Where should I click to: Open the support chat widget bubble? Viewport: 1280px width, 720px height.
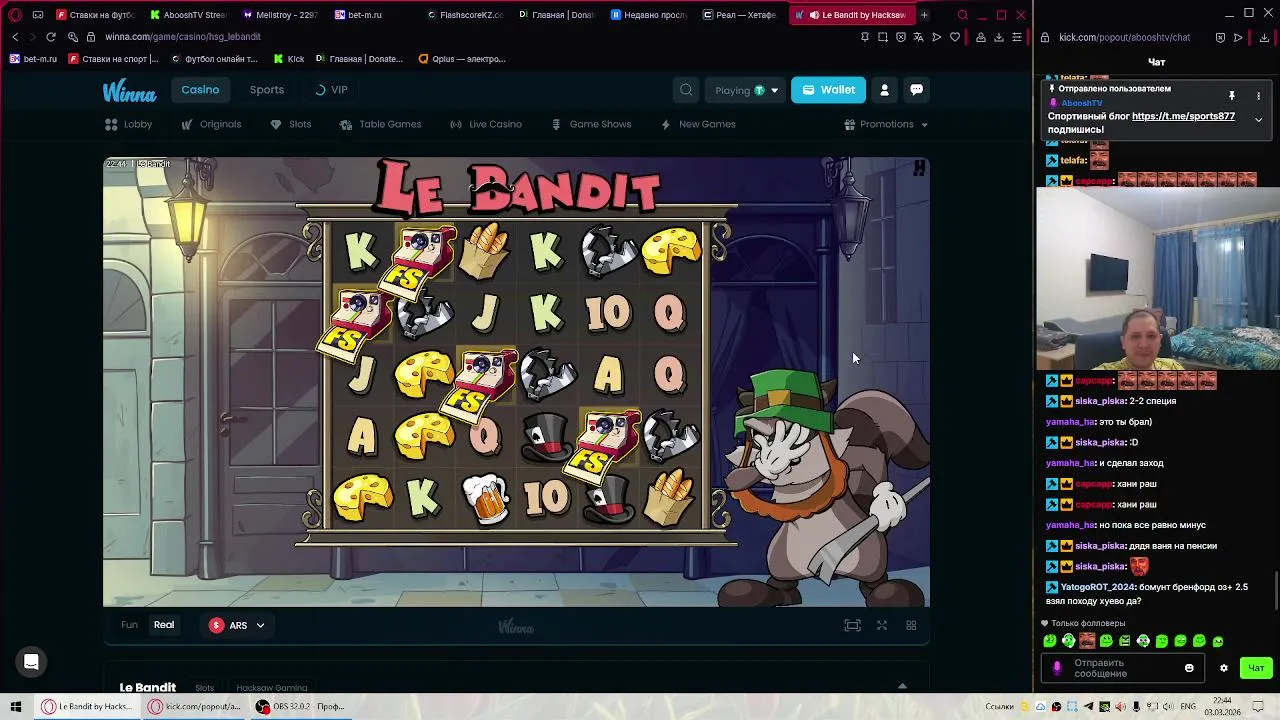pyautogui.click(x=31, y=662)
